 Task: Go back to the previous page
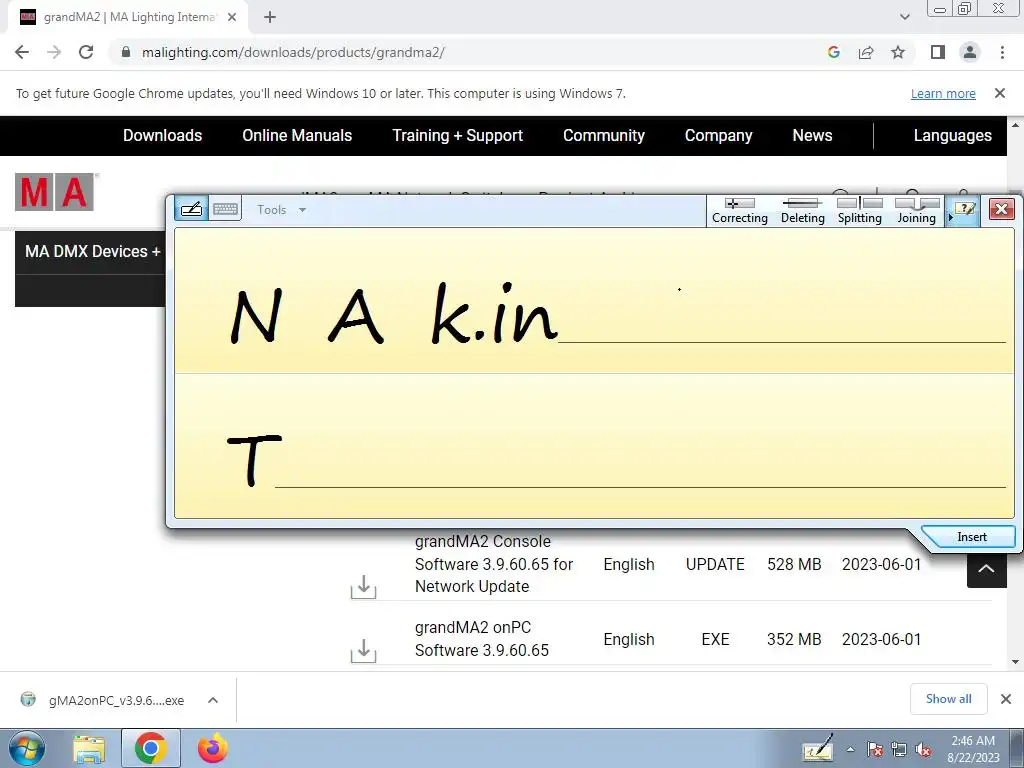[22, 52]
